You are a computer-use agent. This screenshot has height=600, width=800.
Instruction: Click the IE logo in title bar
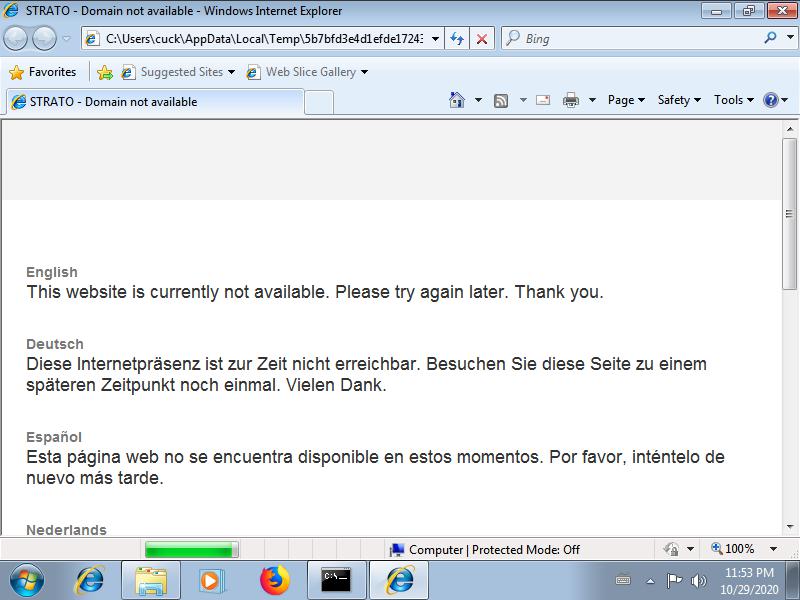tap(11, 10)
